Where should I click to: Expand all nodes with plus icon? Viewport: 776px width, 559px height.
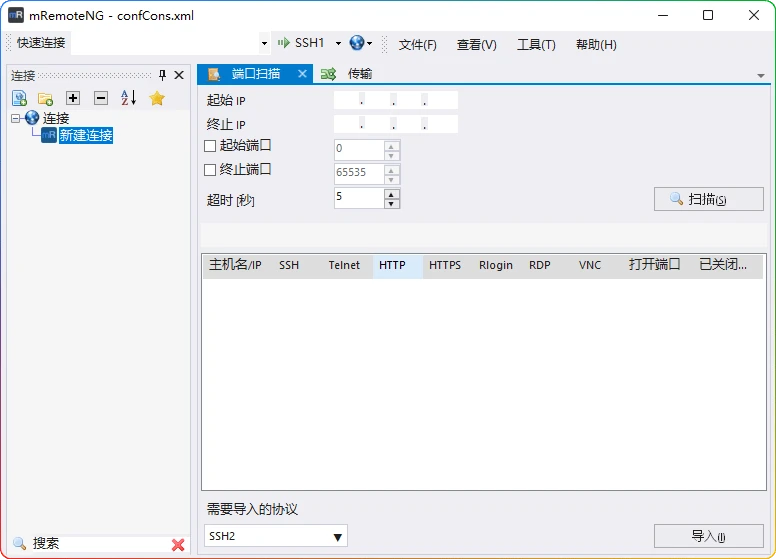tap(73, 98)
